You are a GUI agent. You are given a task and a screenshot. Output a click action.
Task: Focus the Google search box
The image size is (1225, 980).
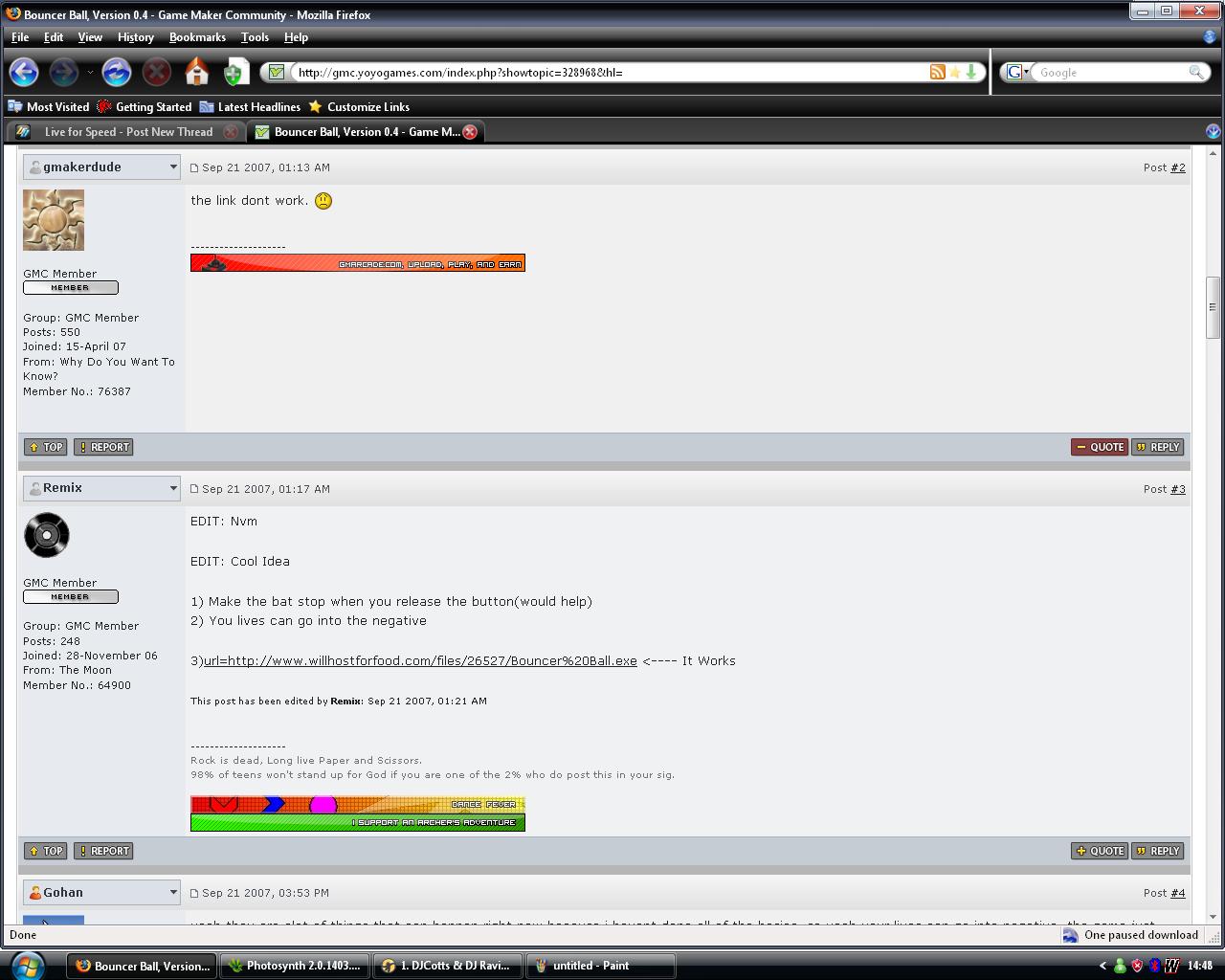coord(1110,72)
